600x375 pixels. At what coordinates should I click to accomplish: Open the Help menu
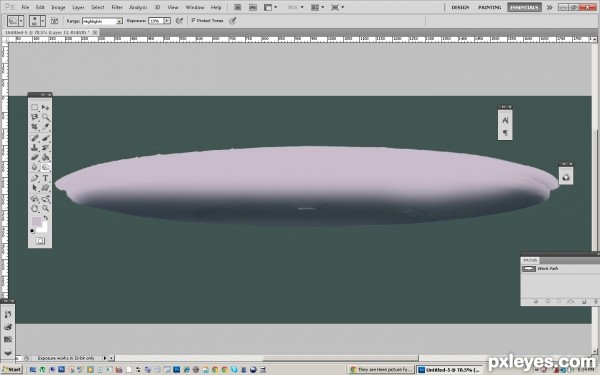click(216, 7)
